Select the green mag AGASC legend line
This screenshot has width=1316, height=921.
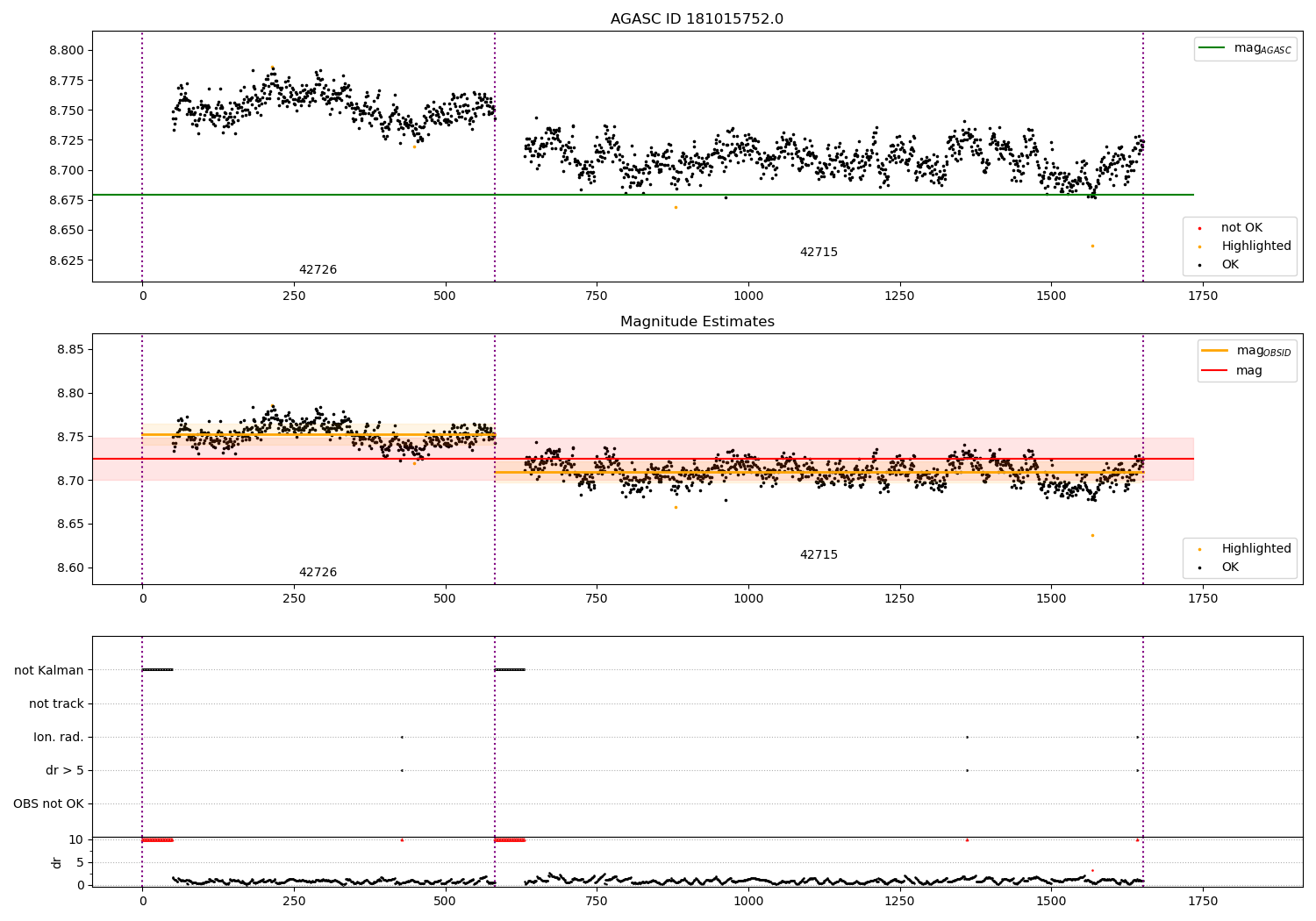coord(1212,48)
